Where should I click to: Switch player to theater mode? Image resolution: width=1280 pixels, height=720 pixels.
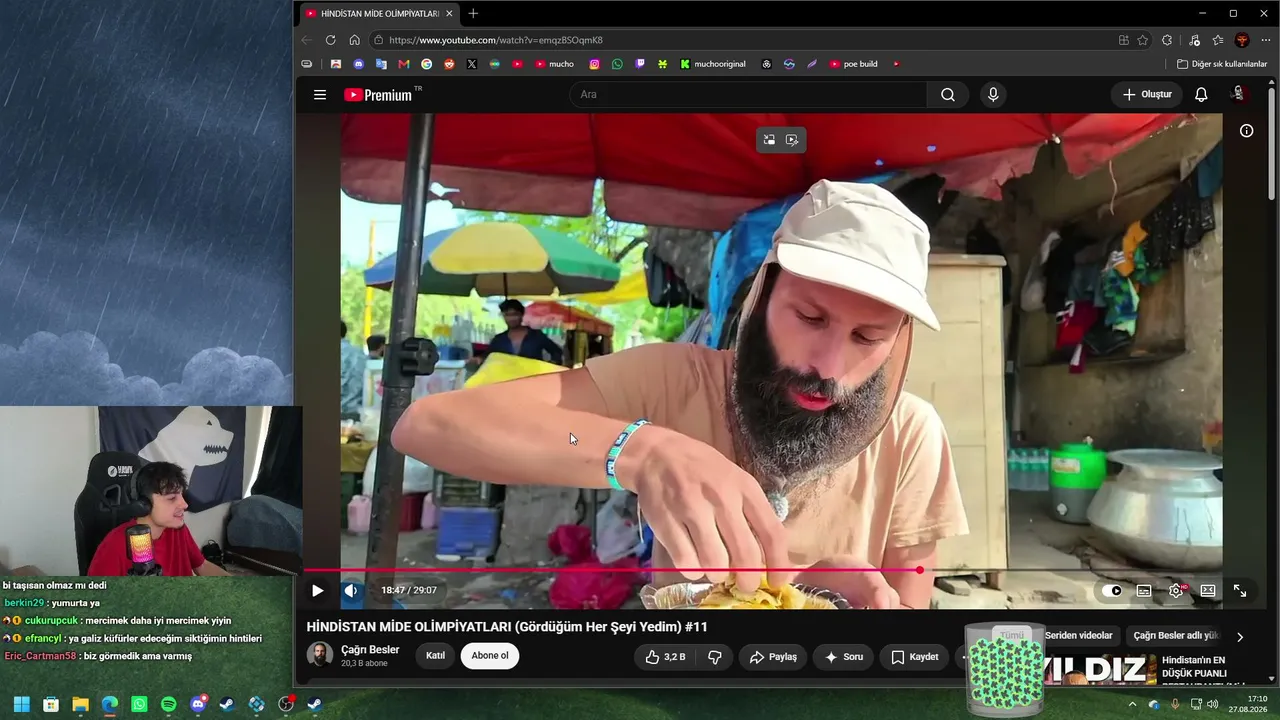coord(1208,591)
